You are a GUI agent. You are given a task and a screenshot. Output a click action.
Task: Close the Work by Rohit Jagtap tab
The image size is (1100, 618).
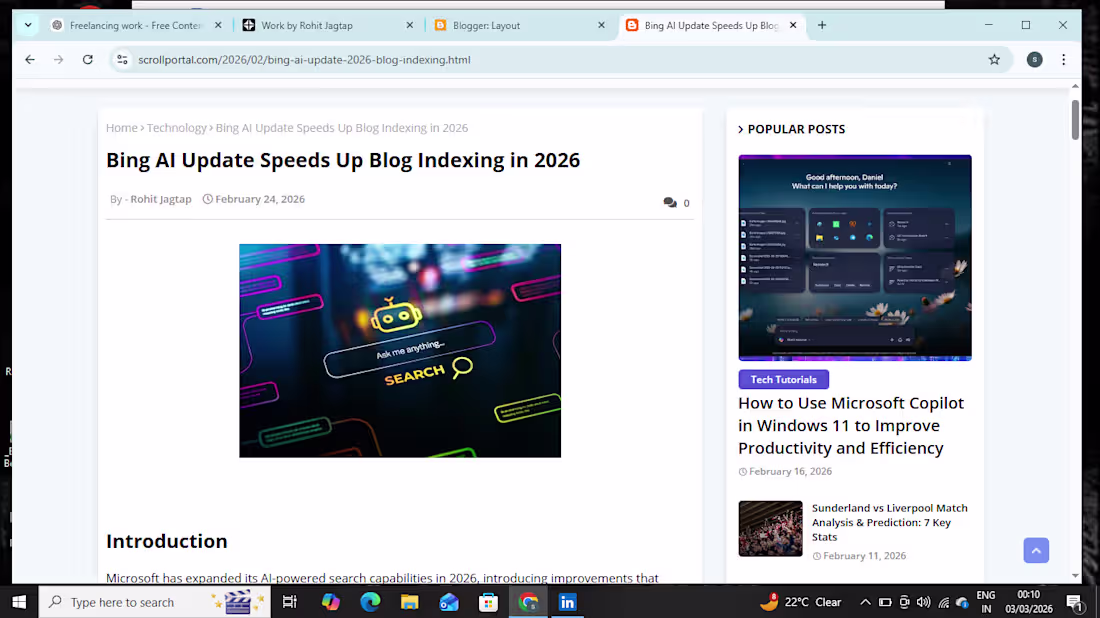pyautogui.click(x=410, y=25)
